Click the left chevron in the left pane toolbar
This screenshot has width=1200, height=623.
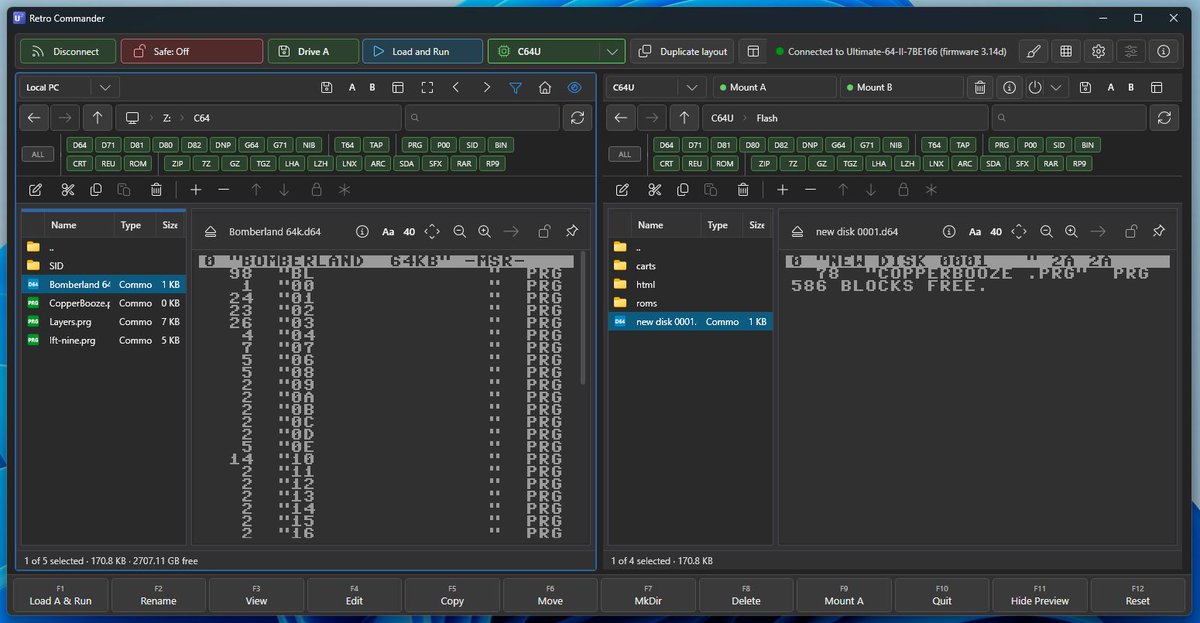point(456,87)
